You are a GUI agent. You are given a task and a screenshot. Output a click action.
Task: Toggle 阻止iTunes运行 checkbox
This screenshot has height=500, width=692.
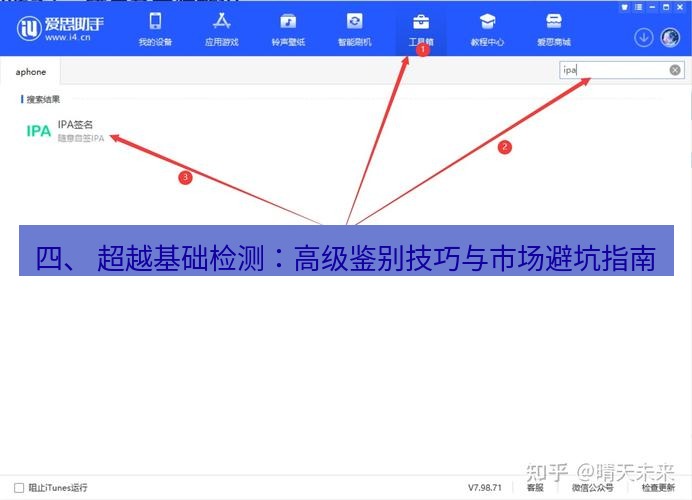click(x=19, y=488)
